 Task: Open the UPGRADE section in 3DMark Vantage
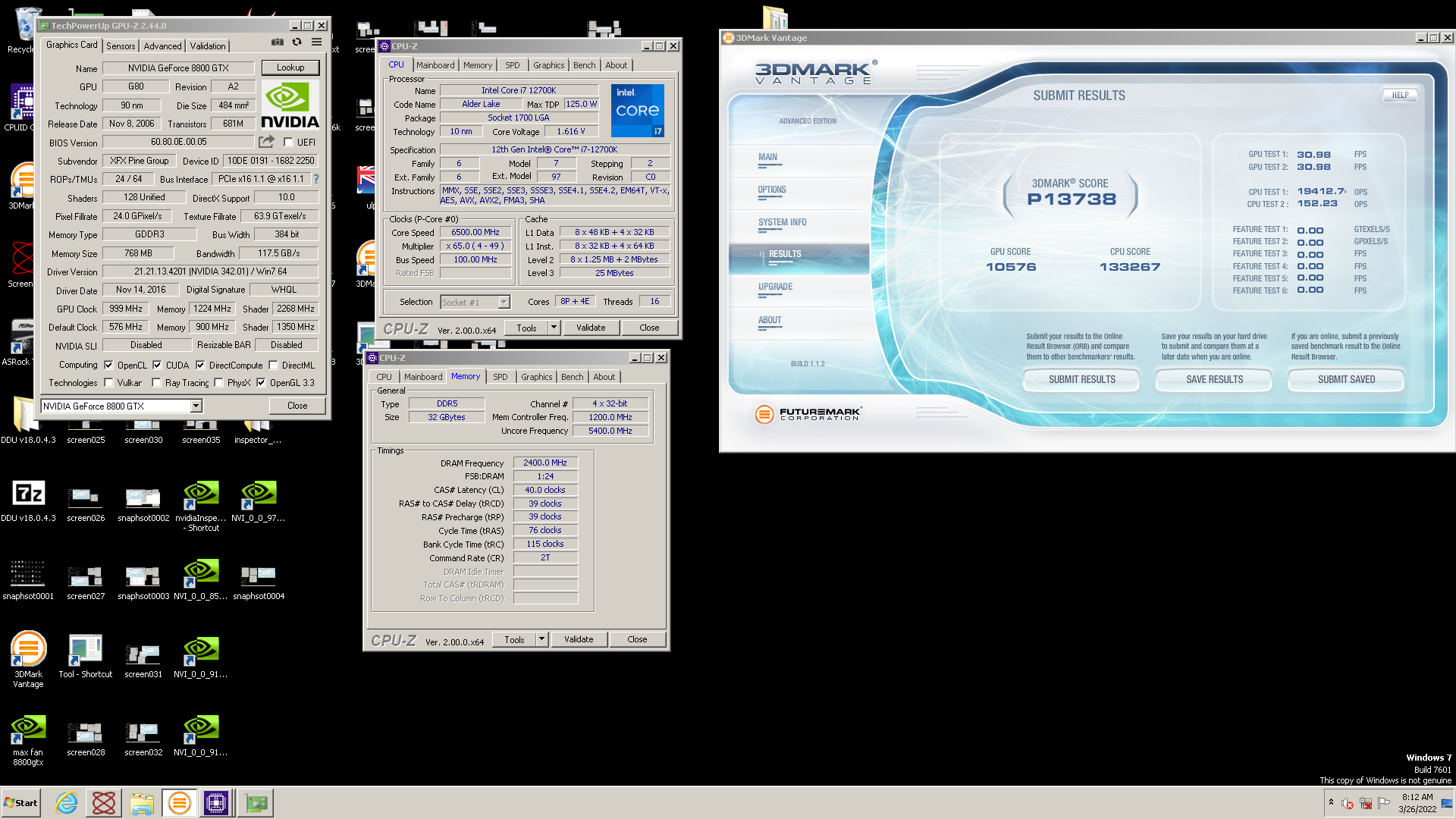775,287
